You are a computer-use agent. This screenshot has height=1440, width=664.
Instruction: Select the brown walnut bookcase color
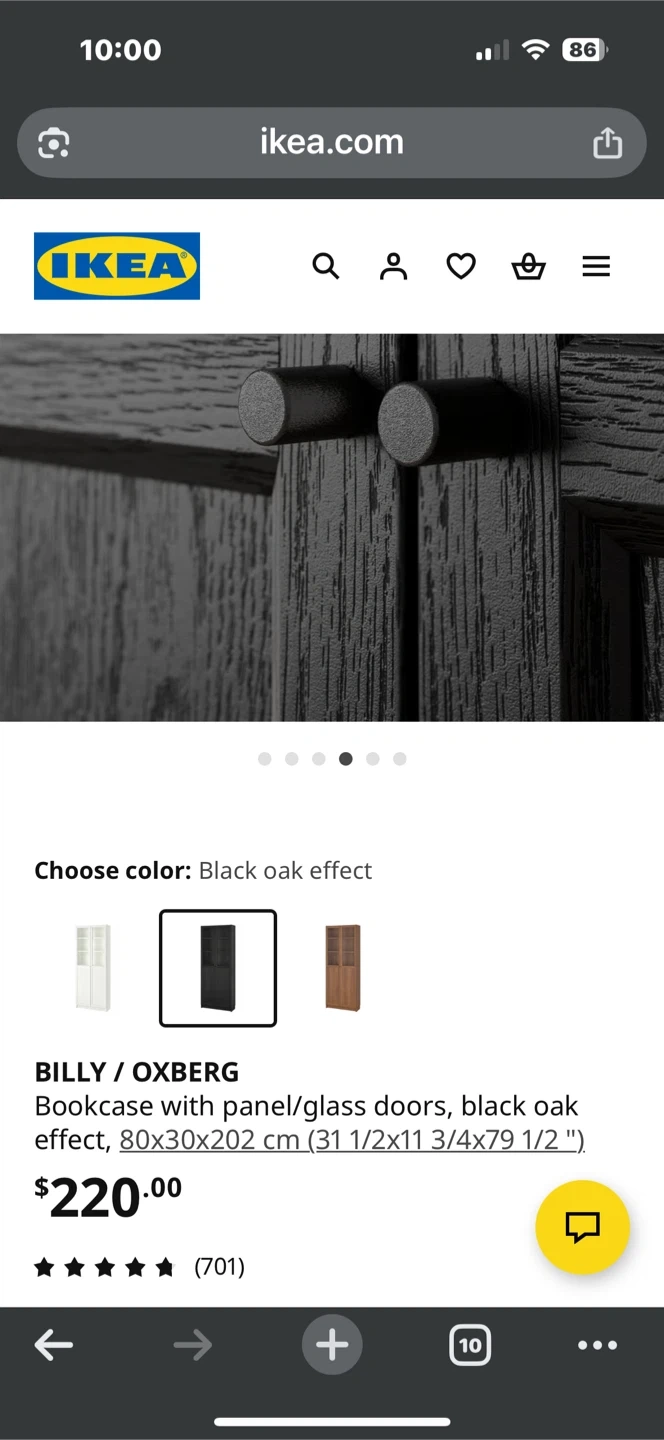click(x=343, y=968)
